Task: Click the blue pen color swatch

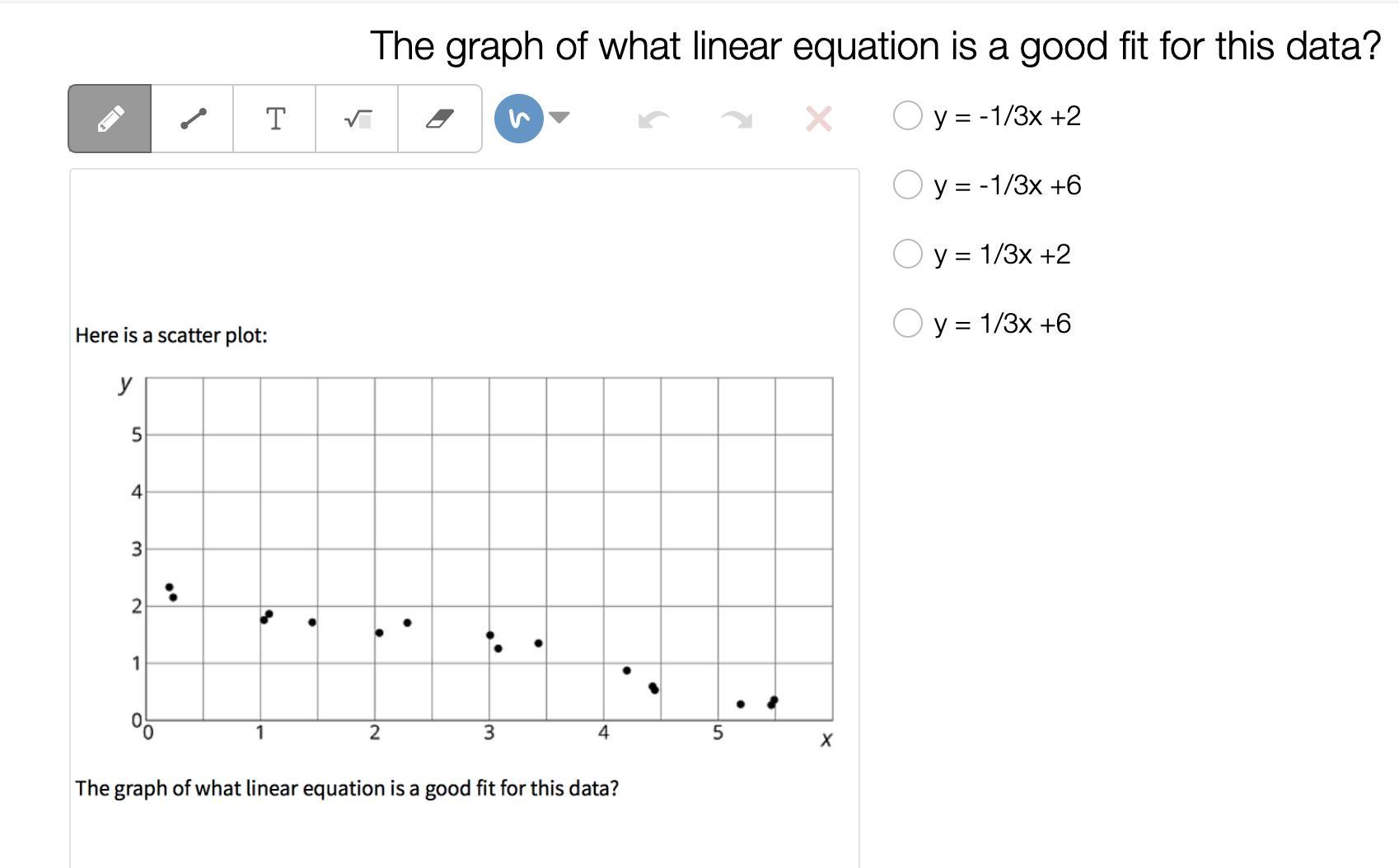Action: point(518,119)
